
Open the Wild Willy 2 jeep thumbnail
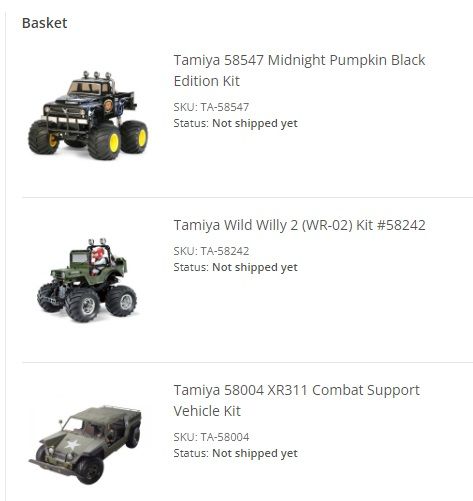coord(87,280)
